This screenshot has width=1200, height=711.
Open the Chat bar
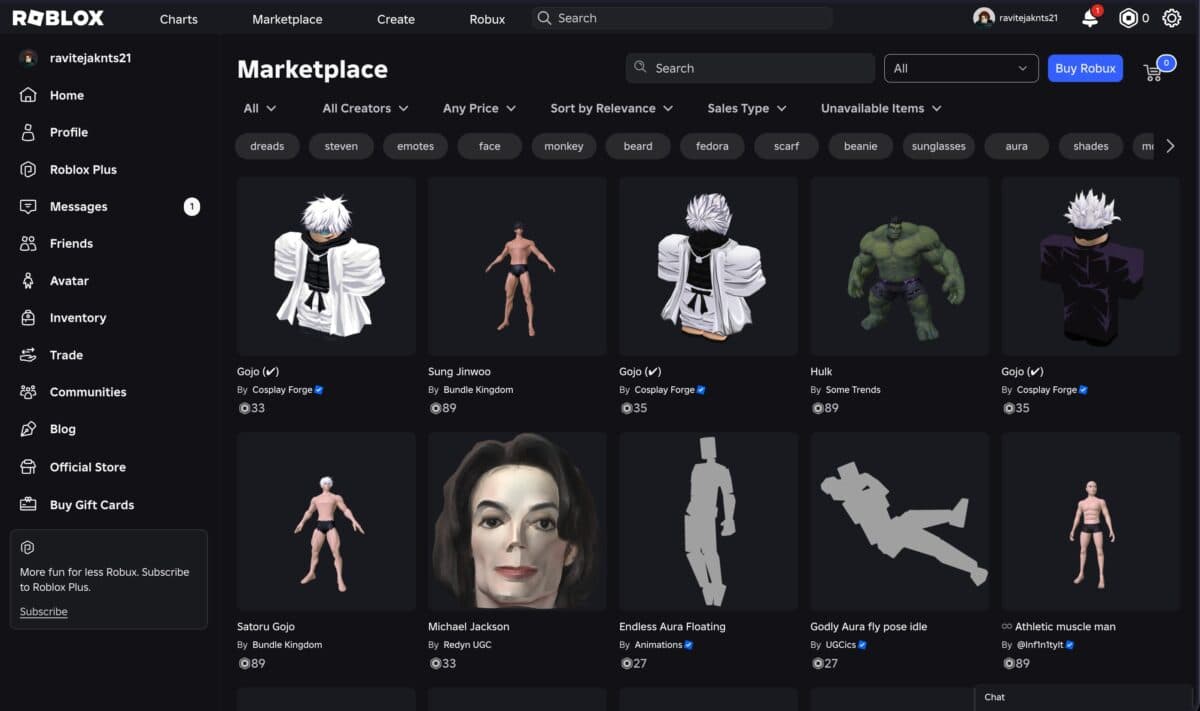tap(1084, 697)
